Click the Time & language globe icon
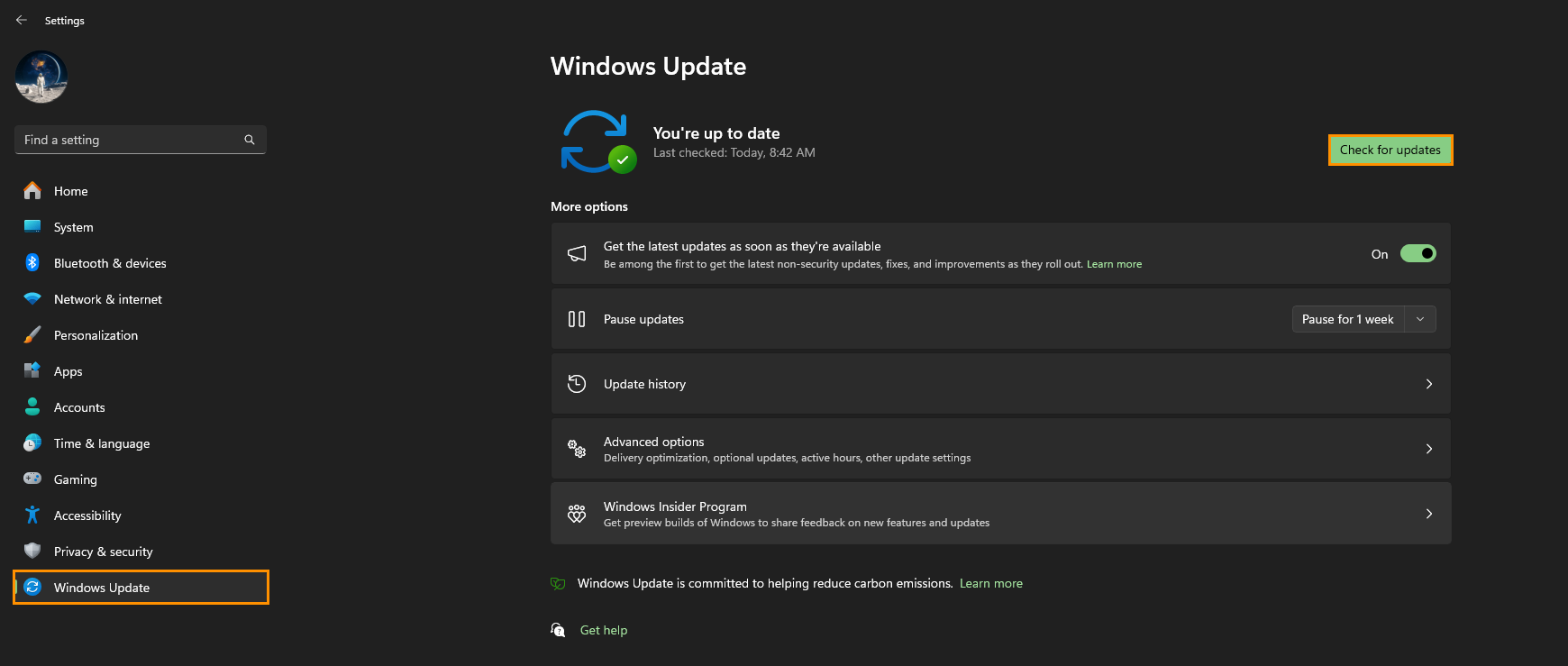1568x666 pixels. [x=32, y=442]
